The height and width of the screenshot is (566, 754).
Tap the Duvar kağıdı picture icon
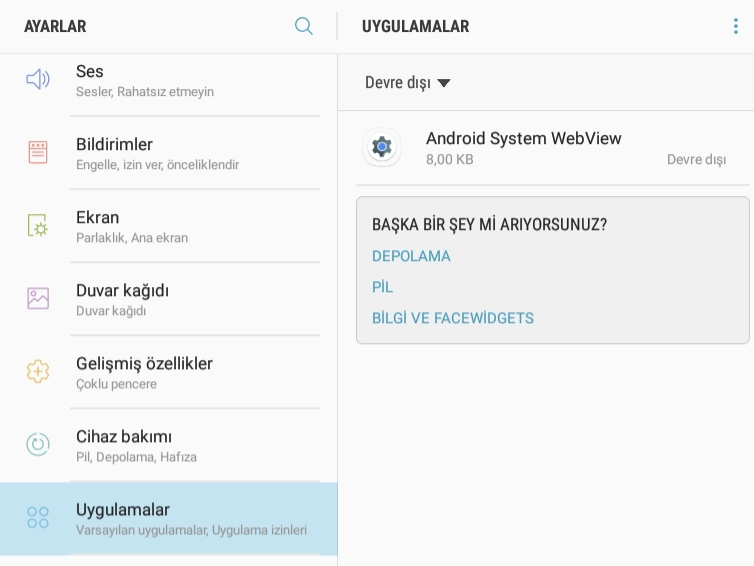pyautogui.click(x=38, y=299)
